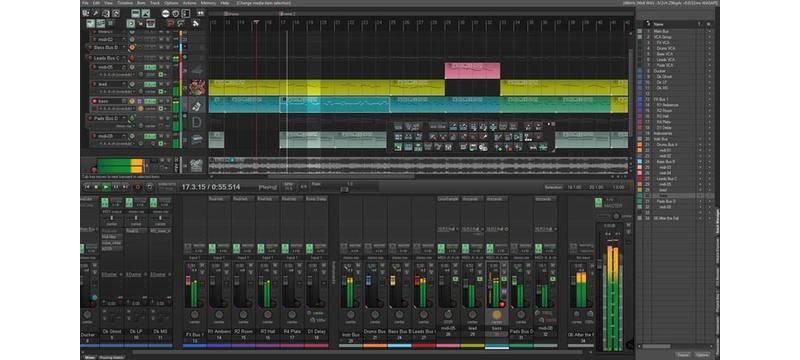Open the Actions menu
The image size is (800, 360).
pyautogui.click(x=189, y=3)
